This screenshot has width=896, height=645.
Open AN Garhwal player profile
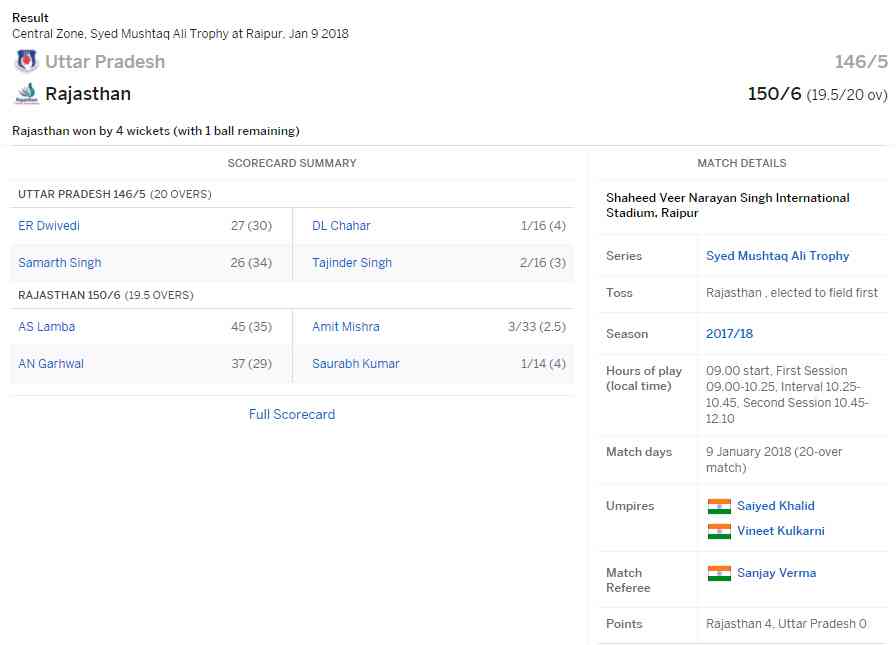coord(51,364)
